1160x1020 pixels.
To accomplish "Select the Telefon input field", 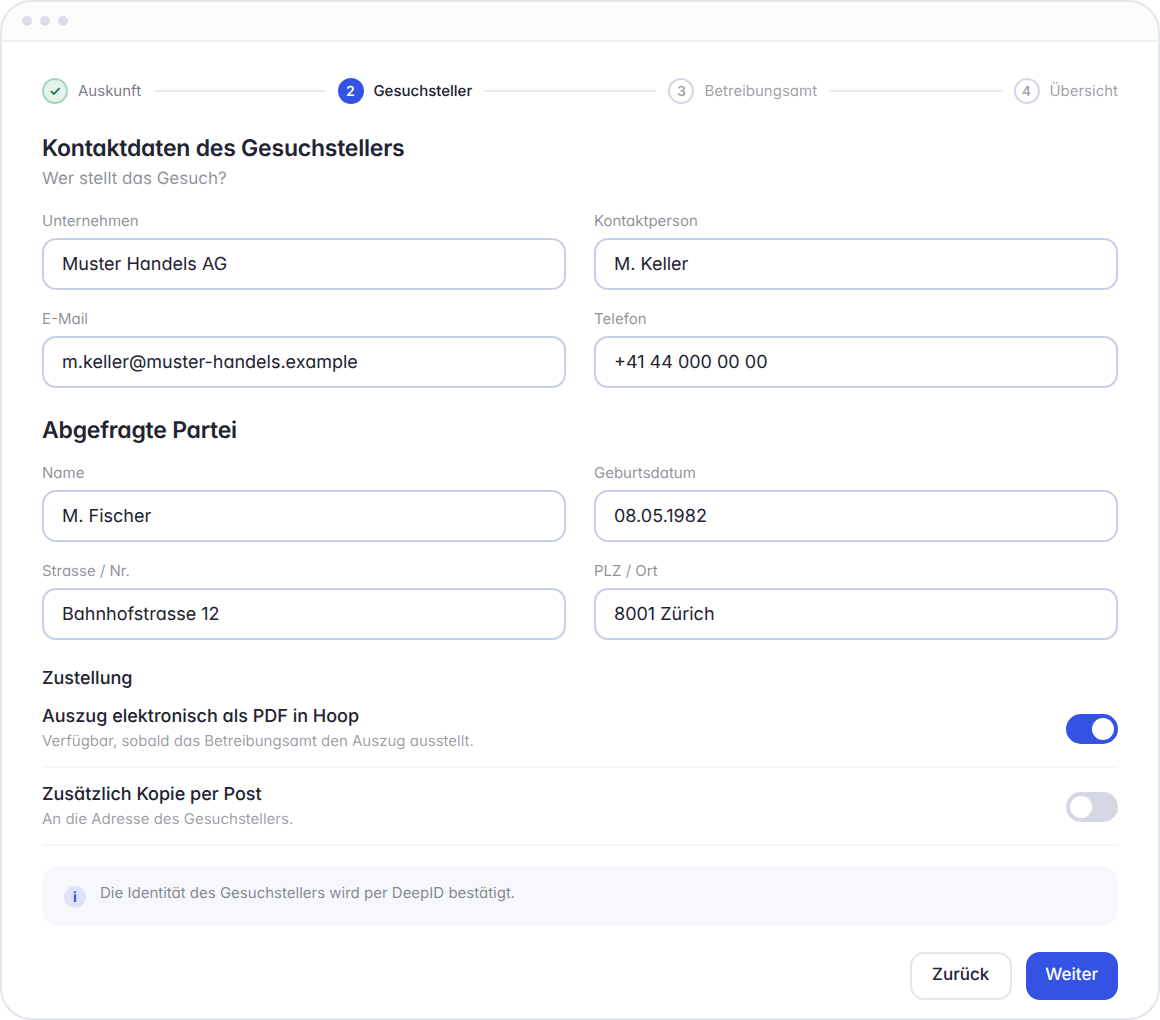I will click(856, 362).
